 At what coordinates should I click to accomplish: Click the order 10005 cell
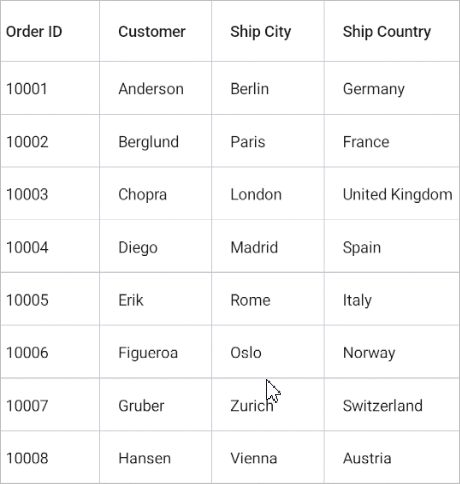50,299
